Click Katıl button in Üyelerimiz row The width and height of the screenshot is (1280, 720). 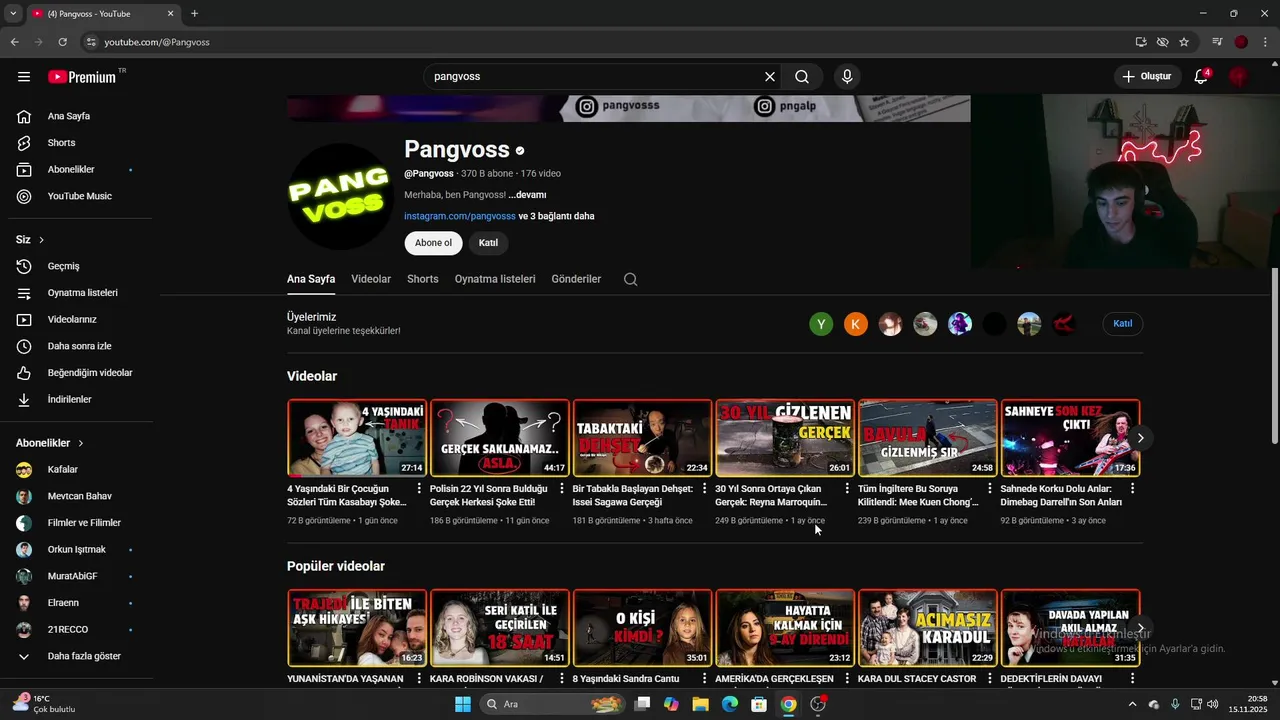1122,324
